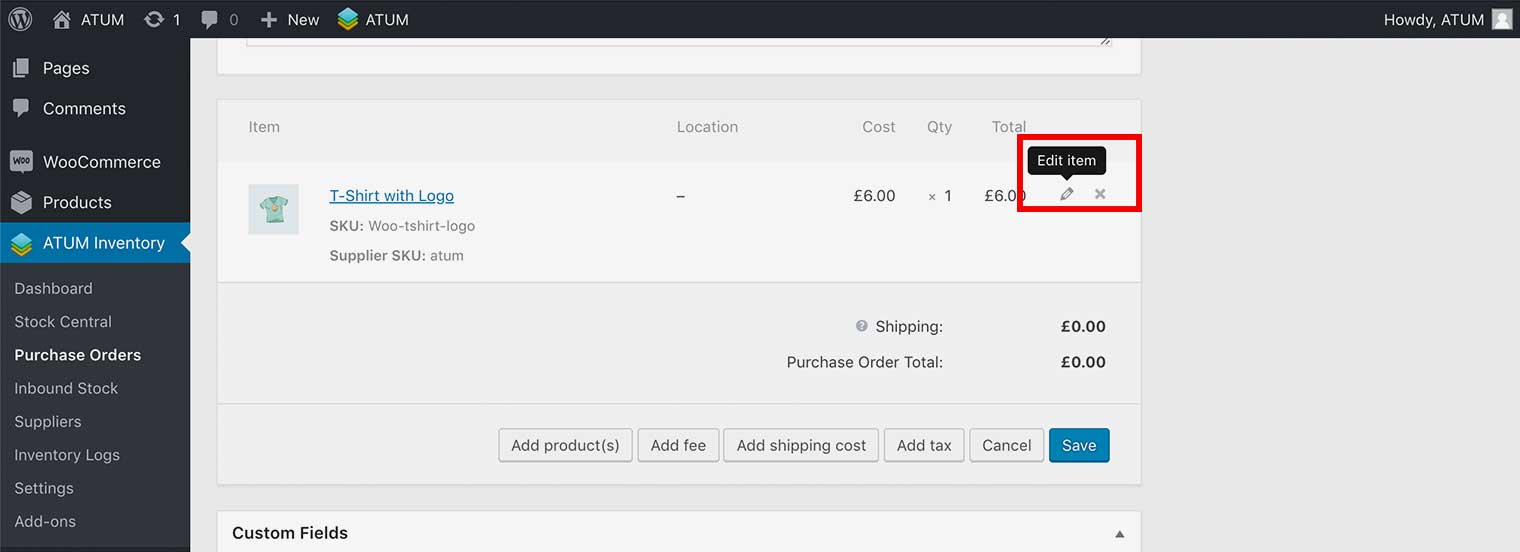Click the T-shirt product thumbnail
Viewport: 1520px width, 552px height.
click(x=273, y=209)
